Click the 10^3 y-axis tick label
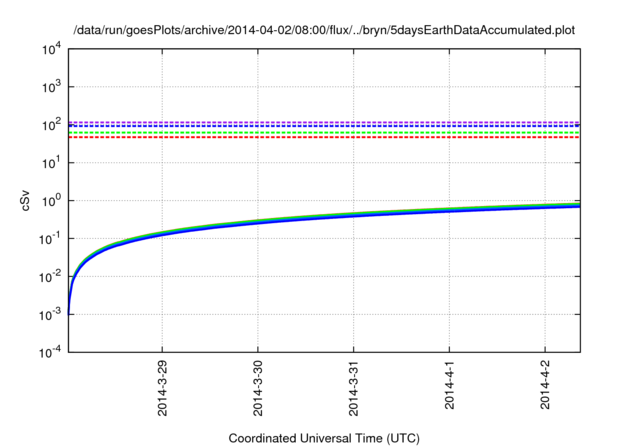The height and width of the screenshot is (448, 640). (52, 87)
